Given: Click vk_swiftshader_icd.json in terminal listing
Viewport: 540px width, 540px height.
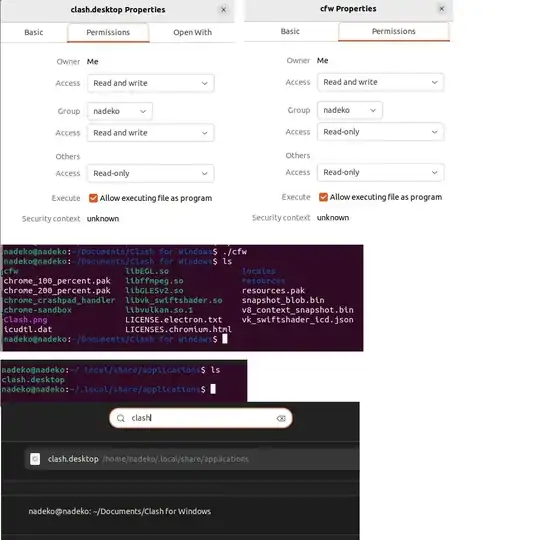Looking at the screenshot, I should click(x=298, y=320).
